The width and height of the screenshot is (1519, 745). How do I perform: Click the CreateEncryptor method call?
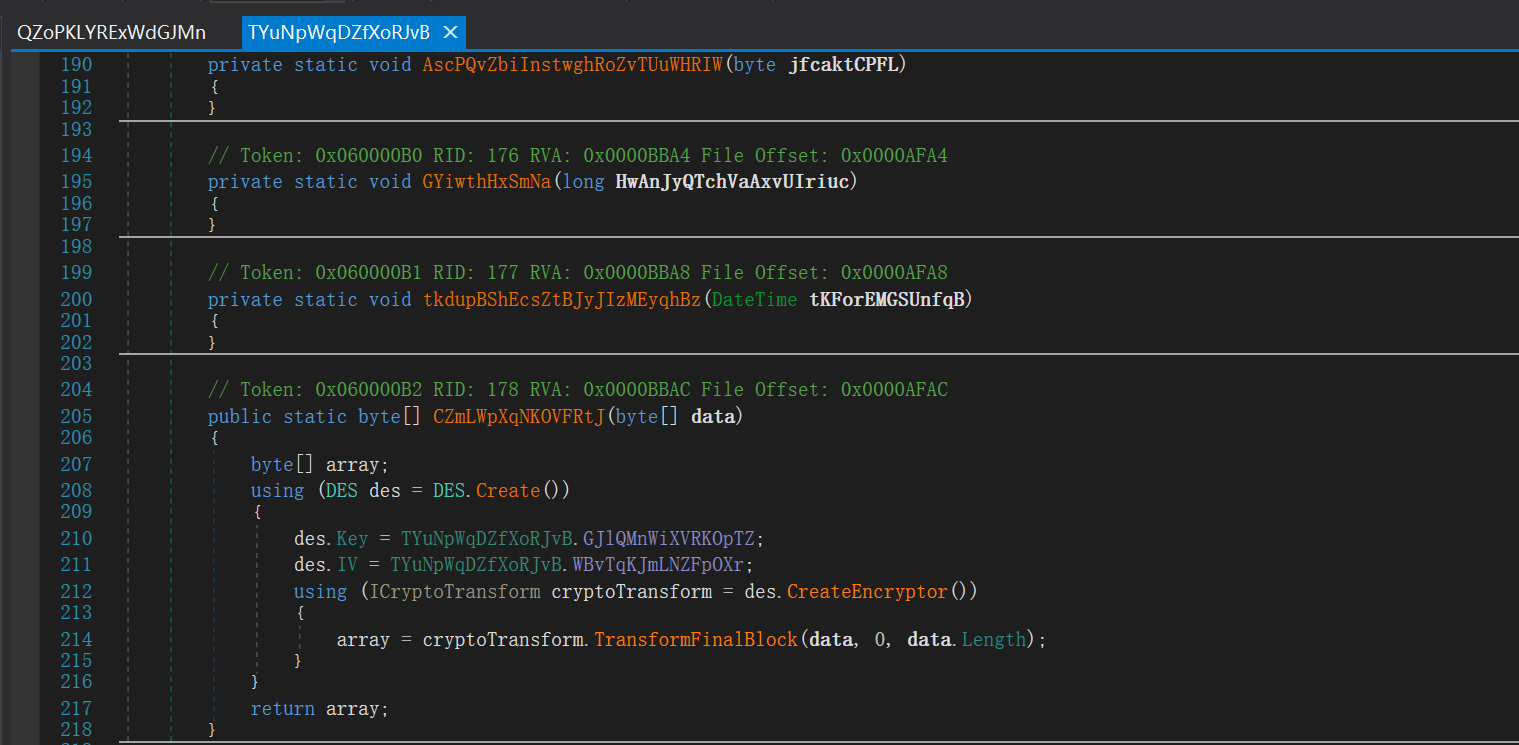pos(866,592)
